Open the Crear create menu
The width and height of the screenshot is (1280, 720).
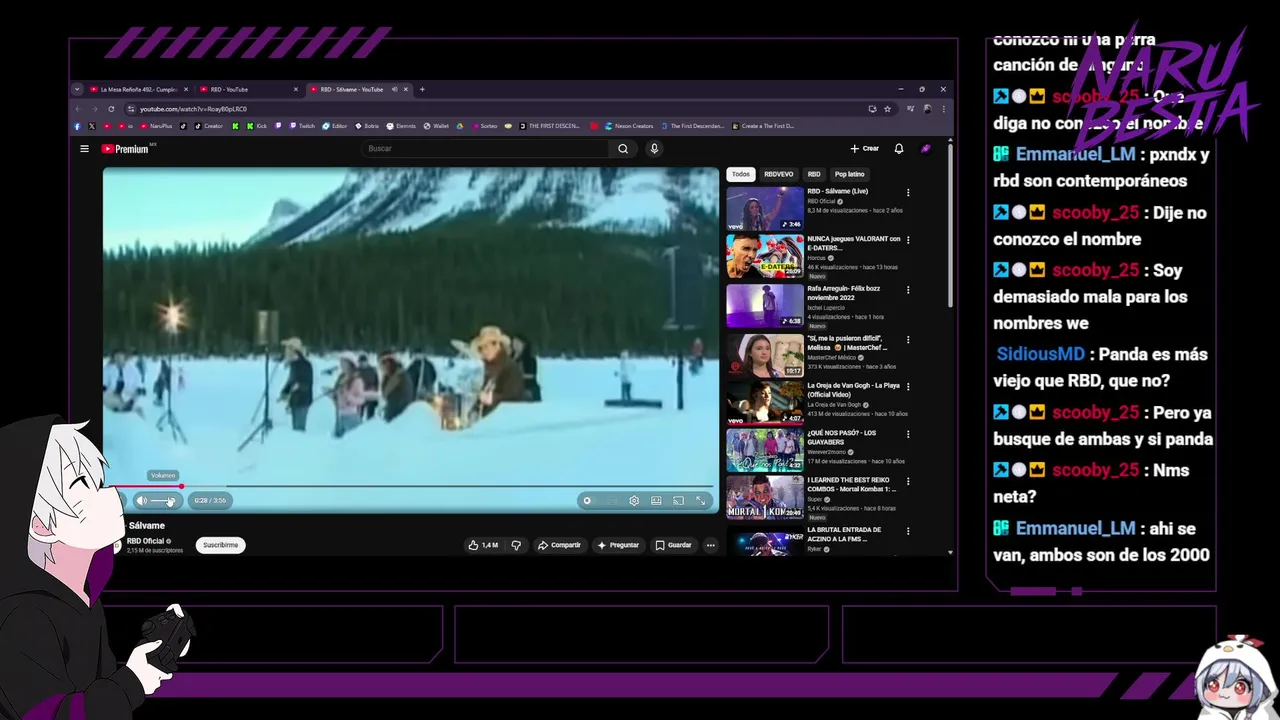coord(865,149)
